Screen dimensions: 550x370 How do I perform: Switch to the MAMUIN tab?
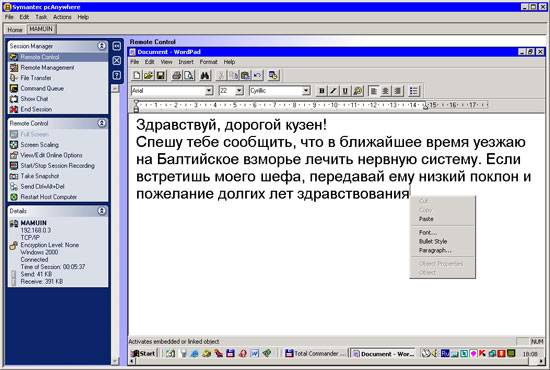tap(41, 29)
